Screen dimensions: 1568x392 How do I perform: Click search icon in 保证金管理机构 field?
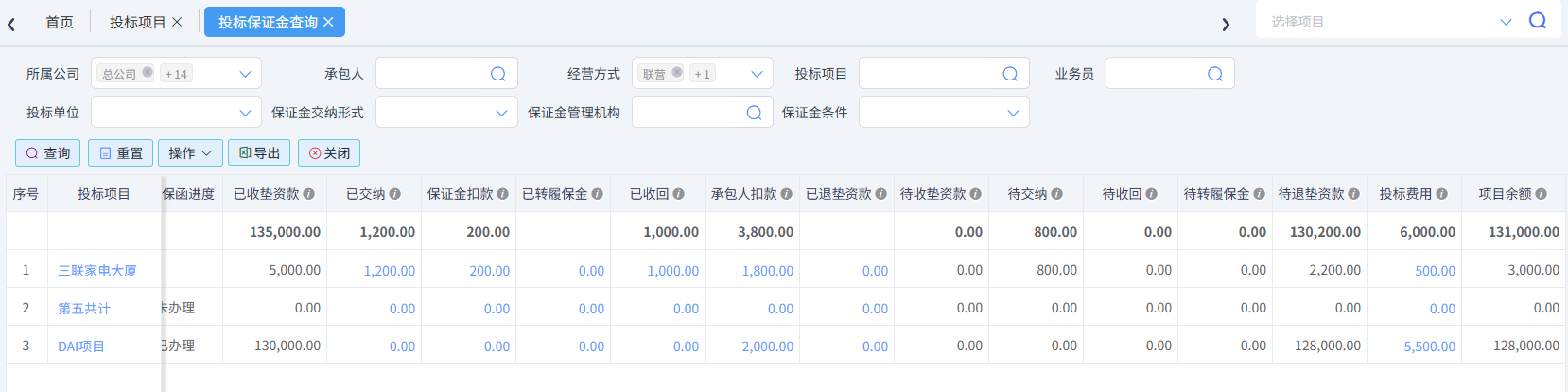(x=754, y=113)
